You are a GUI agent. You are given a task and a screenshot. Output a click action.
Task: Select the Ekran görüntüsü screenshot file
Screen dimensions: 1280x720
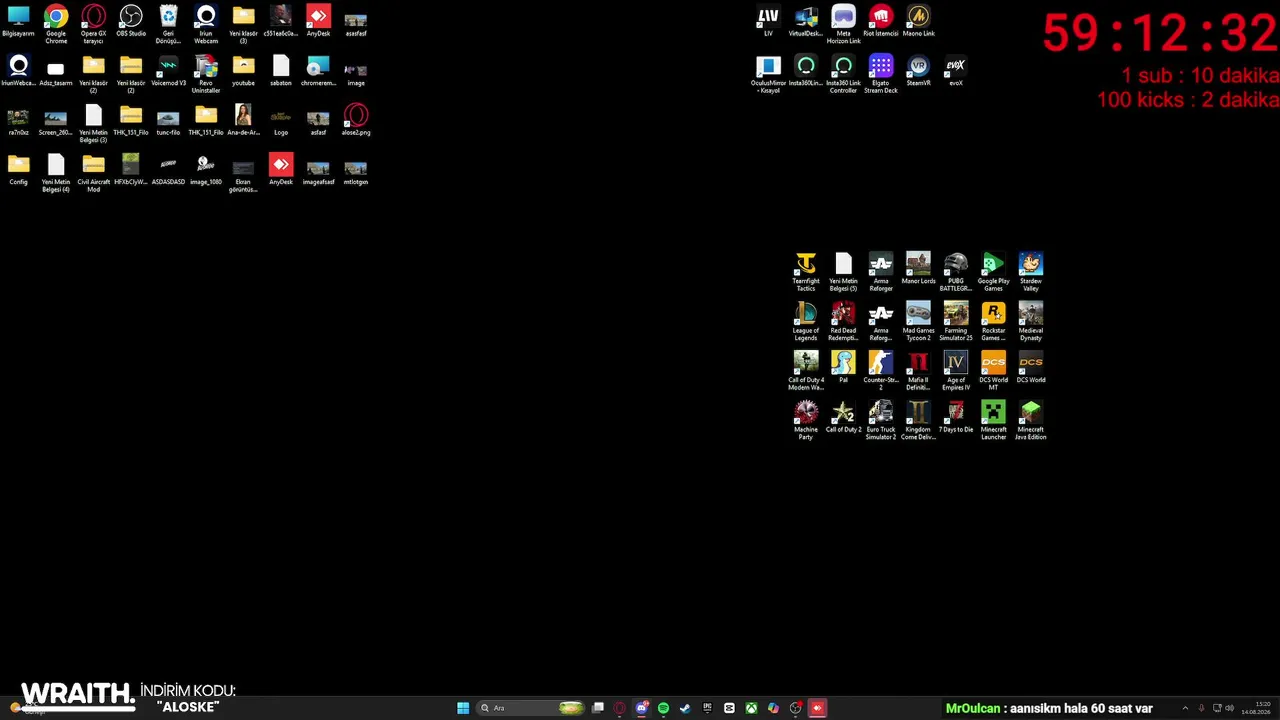243,173
